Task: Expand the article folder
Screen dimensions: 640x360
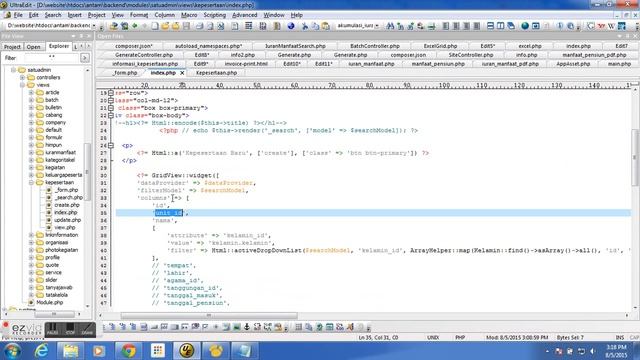Action: pos(31,93)
